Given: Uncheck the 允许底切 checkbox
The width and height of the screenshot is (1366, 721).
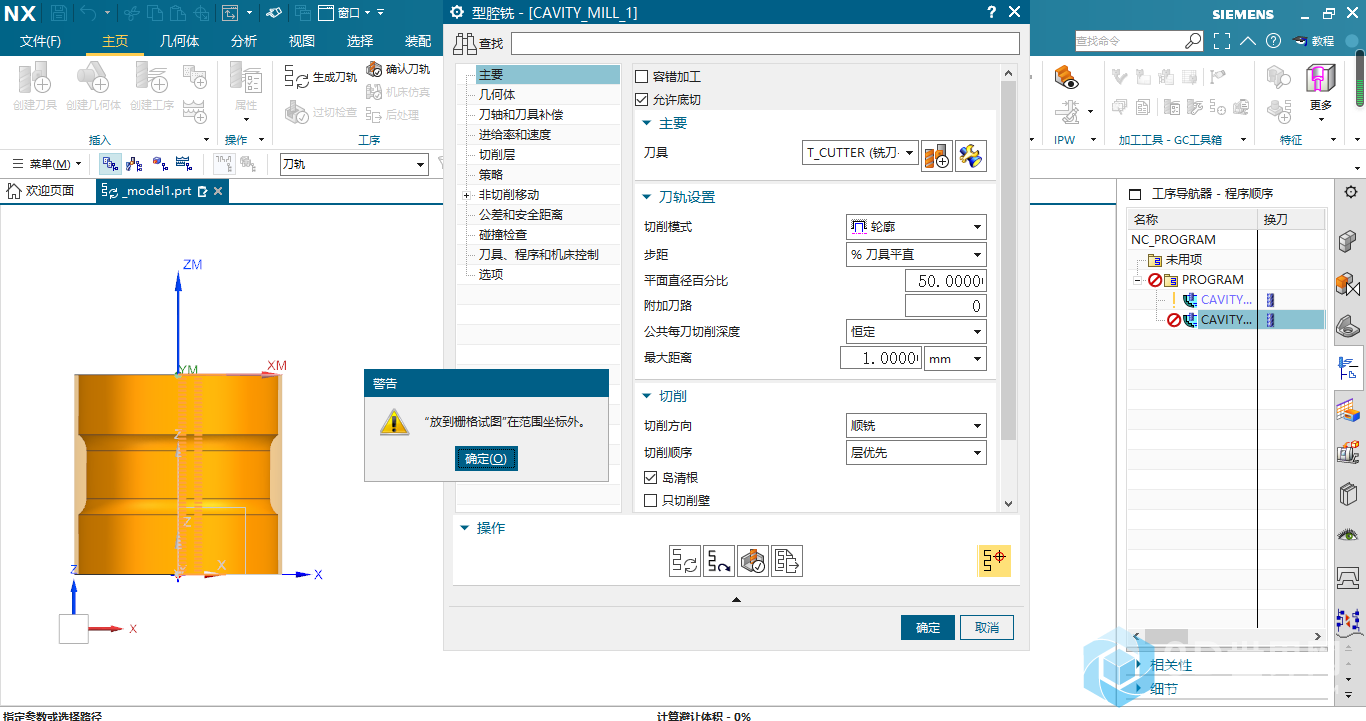Looking at the screenshot, I should (x=642, y=100).
